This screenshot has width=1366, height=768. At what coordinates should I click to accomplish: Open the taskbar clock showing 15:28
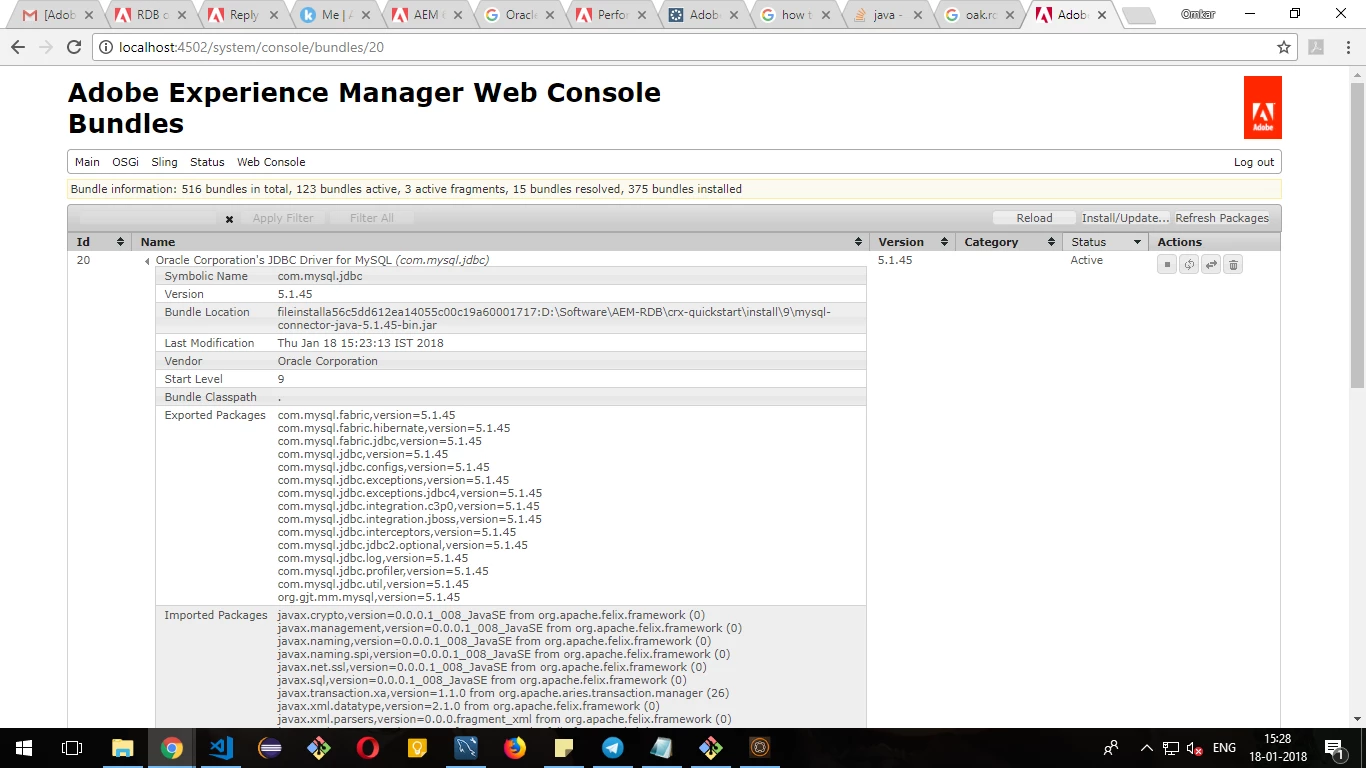click(1278, 748)
